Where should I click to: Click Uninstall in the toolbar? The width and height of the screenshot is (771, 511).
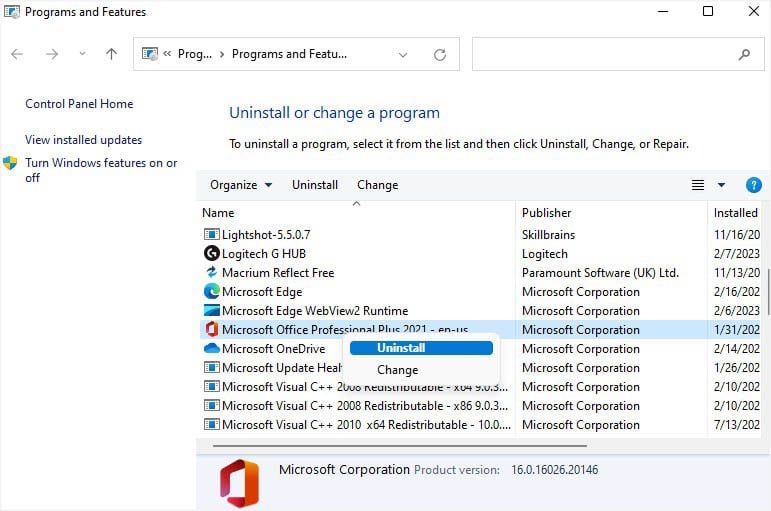click(315, 185)
